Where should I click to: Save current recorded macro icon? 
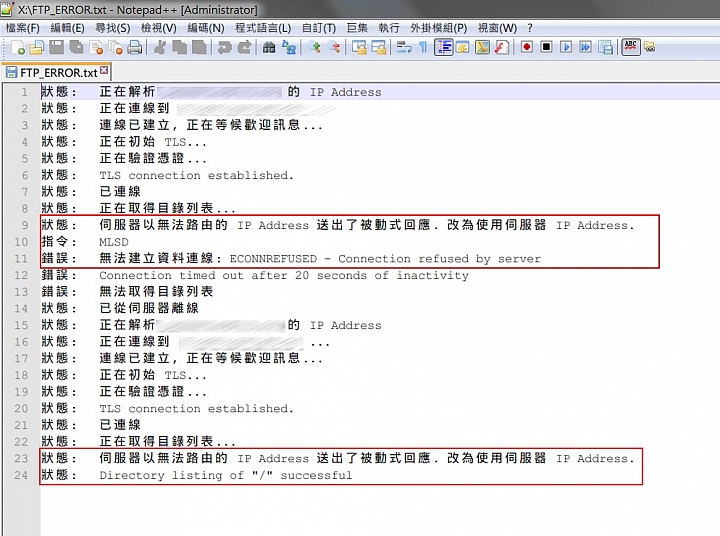(x=606, y=47)
